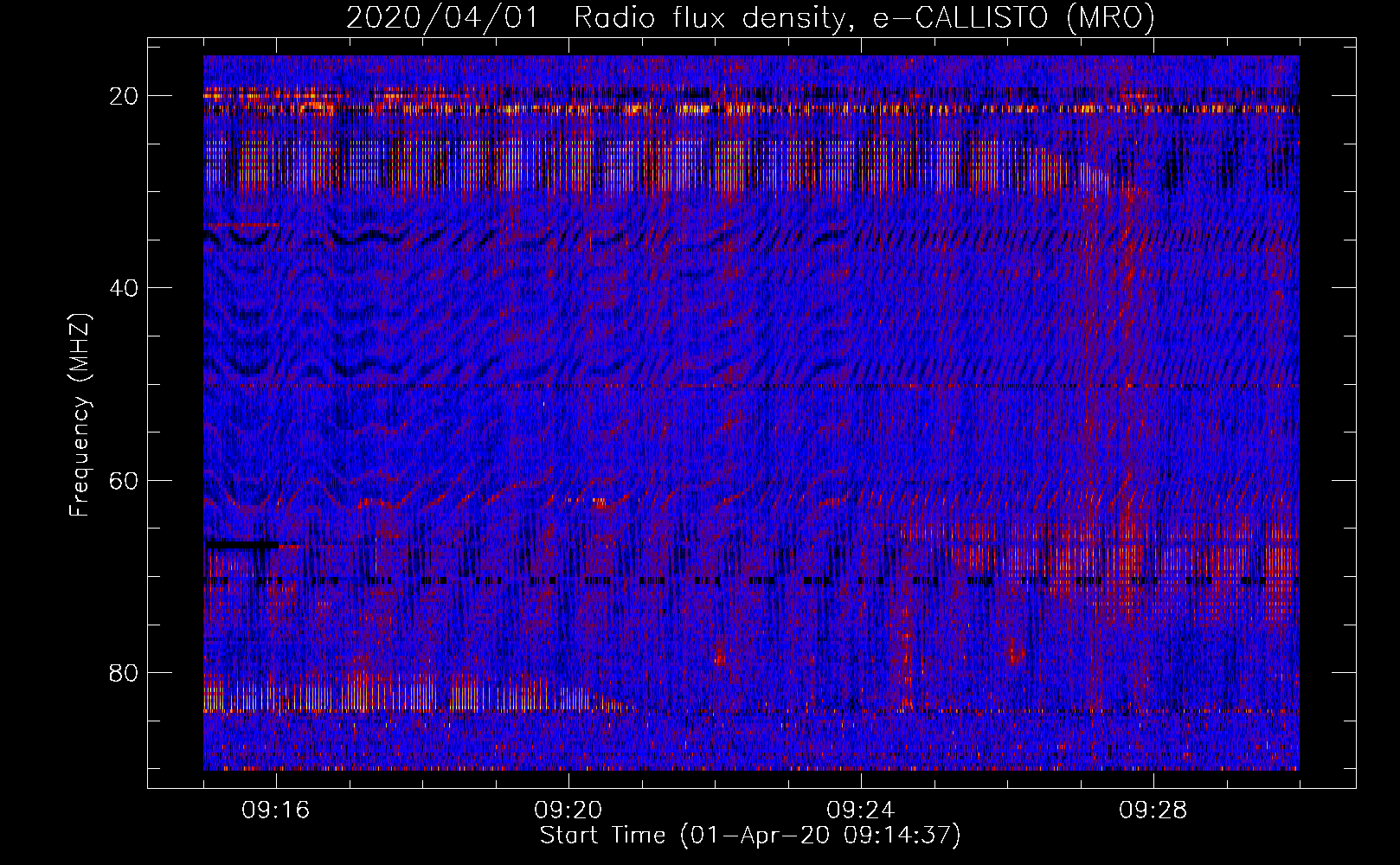
Task: Click the time tick label "09:16"
Action: (276, 811)
